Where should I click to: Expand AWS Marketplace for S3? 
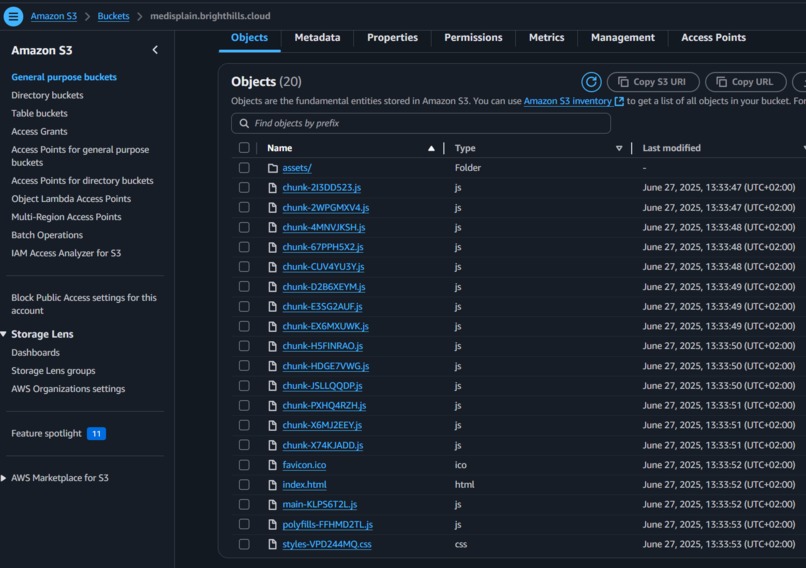click(4, 478)
